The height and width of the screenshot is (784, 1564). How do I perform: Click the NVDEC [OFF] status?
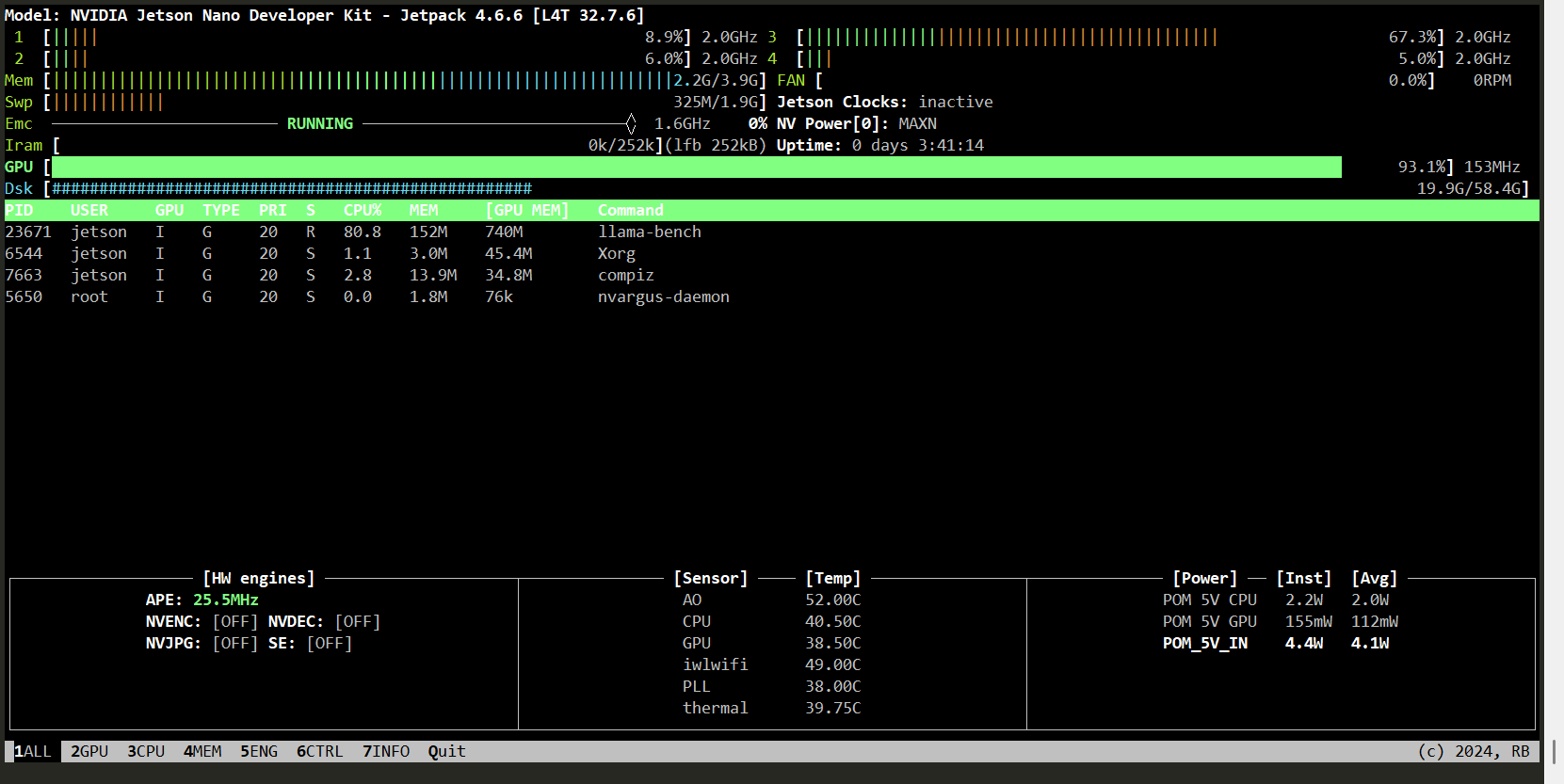pos(358,622)
